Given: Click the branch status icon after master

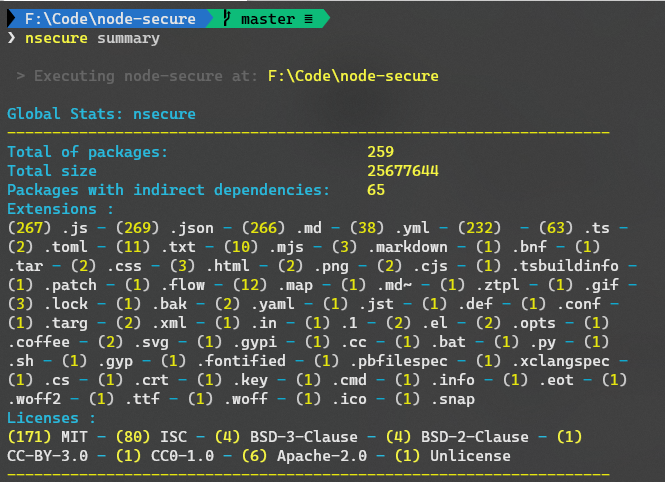Looking at the screenshot, I should pos(309,18).
